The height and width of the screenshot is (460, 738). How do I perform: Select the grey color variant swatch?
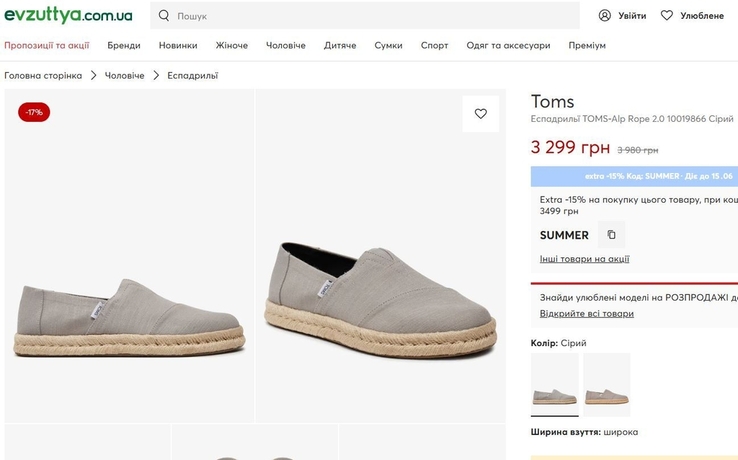point(554,385)
